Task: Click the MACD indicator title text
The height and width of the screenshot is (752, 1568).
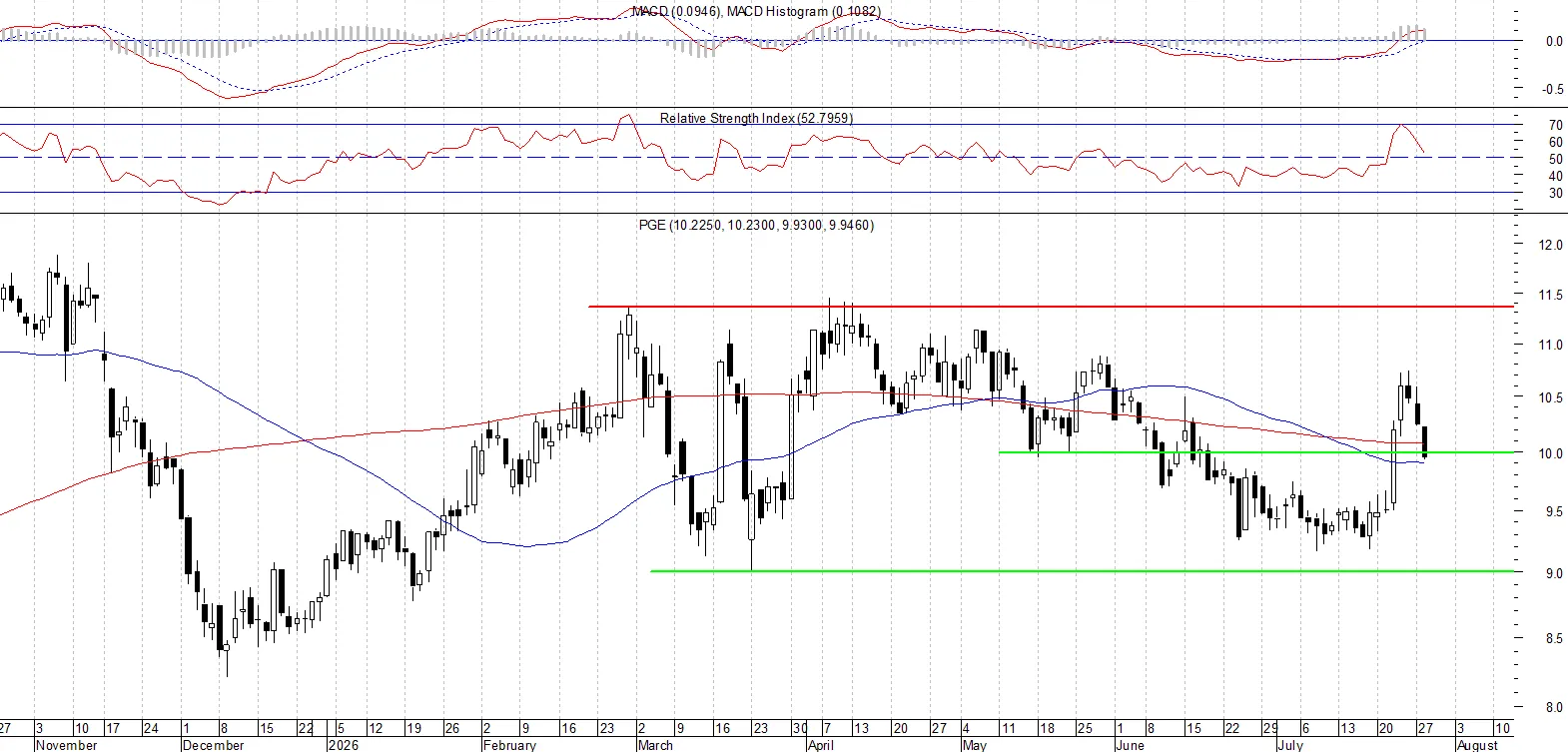Action: pos(756,11)
